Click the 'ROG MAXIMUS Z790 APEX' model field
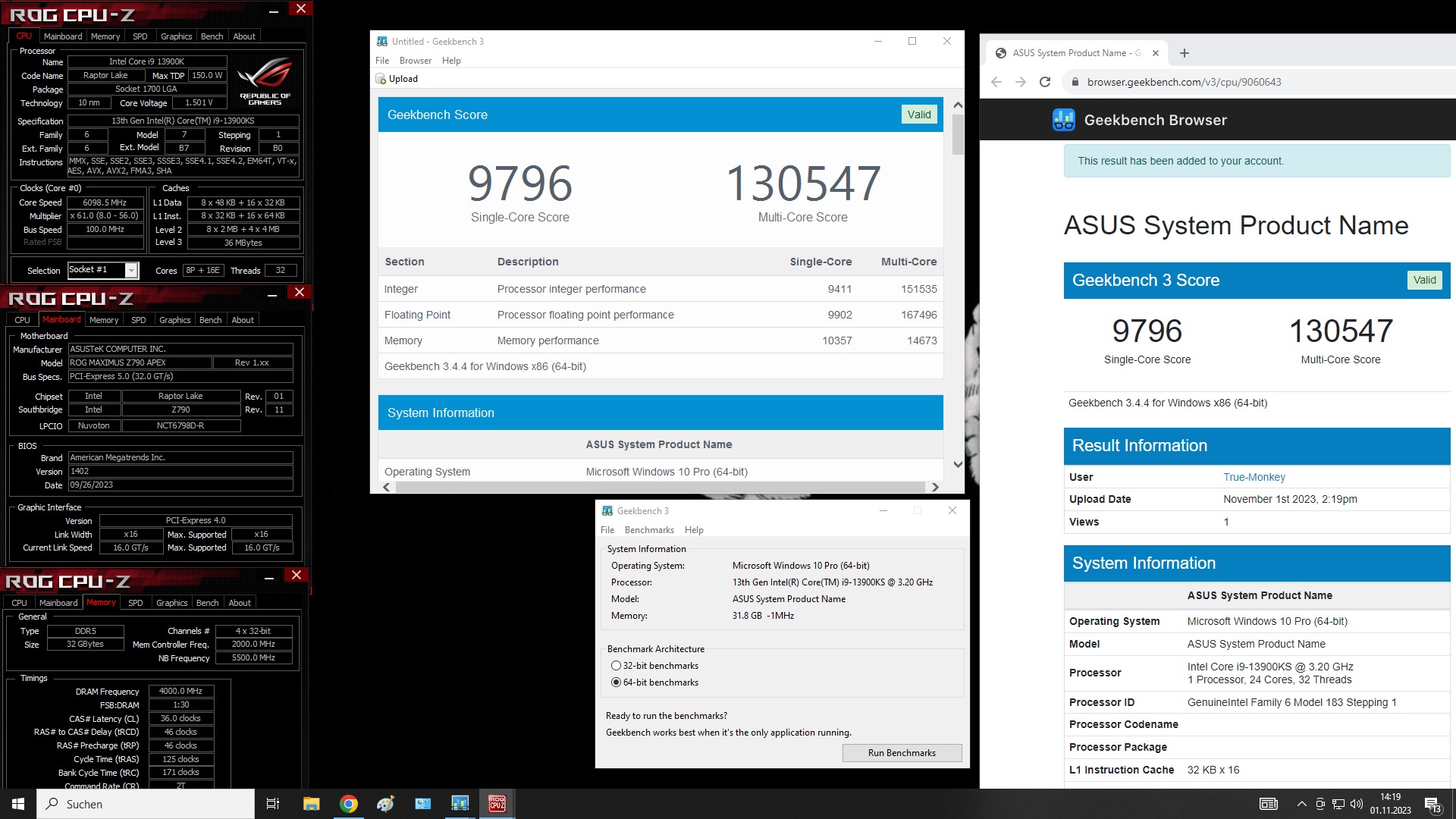1456x819 pixels. pos(140,362)
